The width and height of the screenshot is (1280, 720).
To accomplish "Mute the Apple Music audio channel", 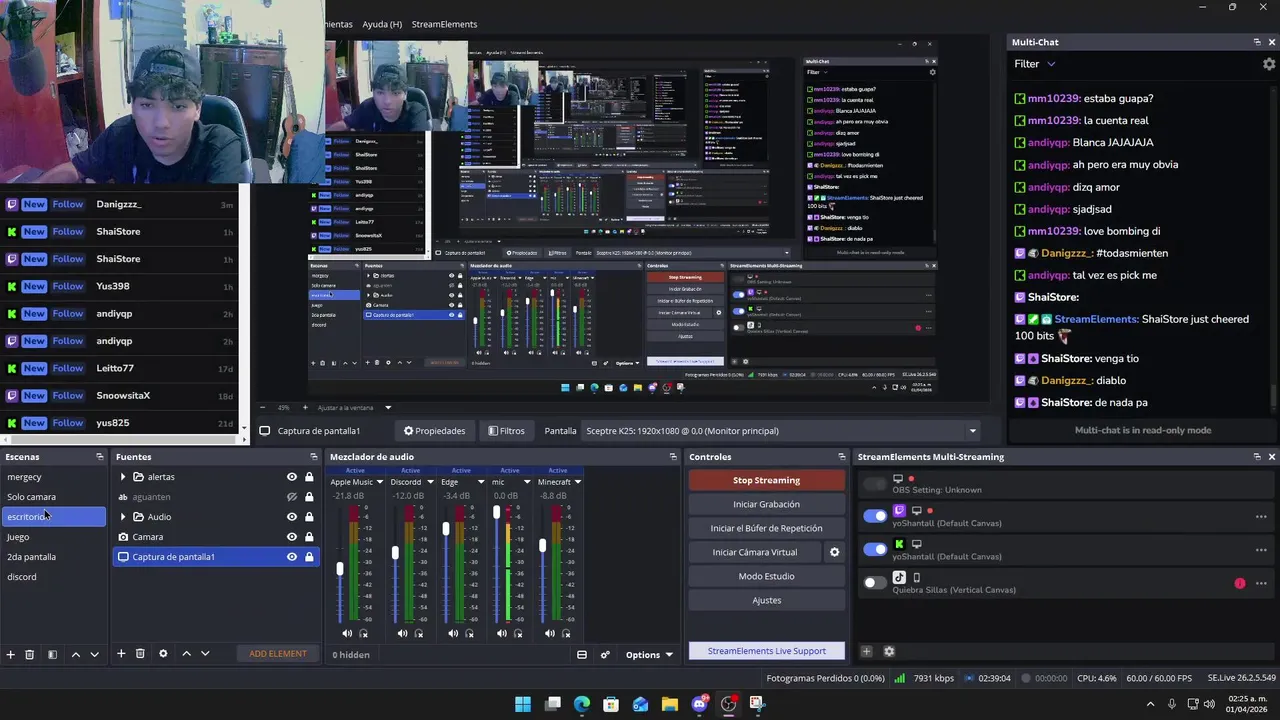I will pyautogui.click(x=347, y=633).
